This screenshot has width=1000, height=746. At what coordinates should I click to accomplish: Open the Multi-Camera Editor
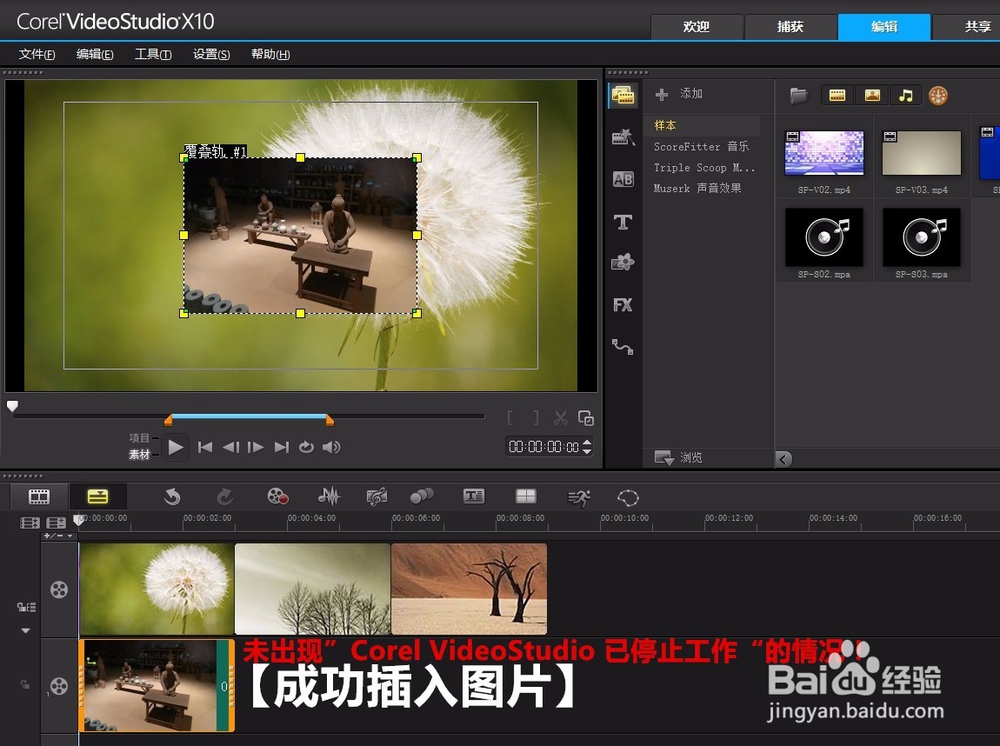(x=526, y=496)
